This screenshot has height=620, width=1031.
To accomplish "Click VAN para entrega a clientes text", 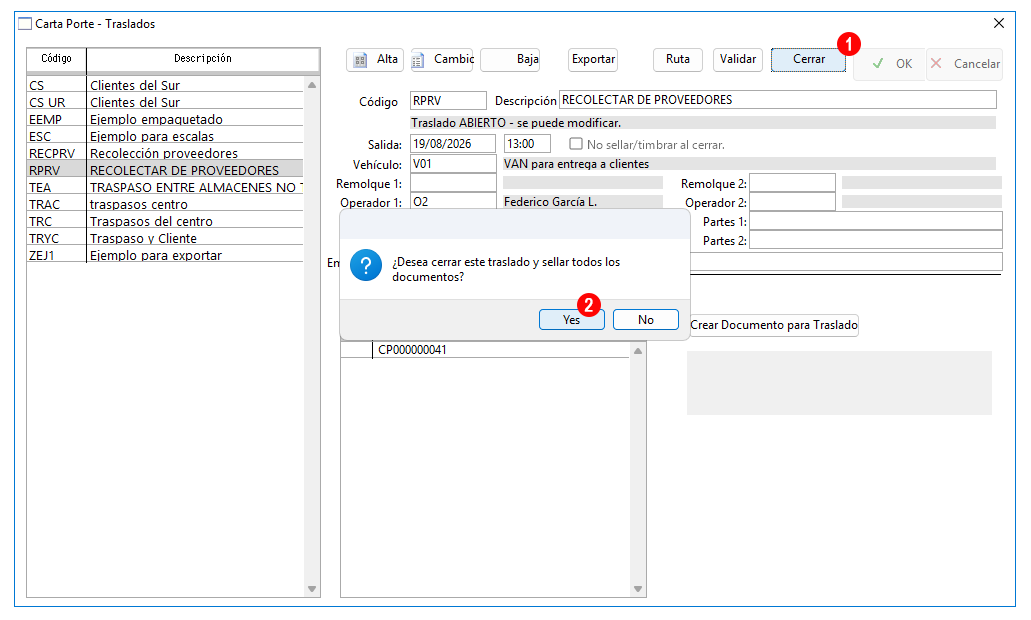I will coord(576,164).
